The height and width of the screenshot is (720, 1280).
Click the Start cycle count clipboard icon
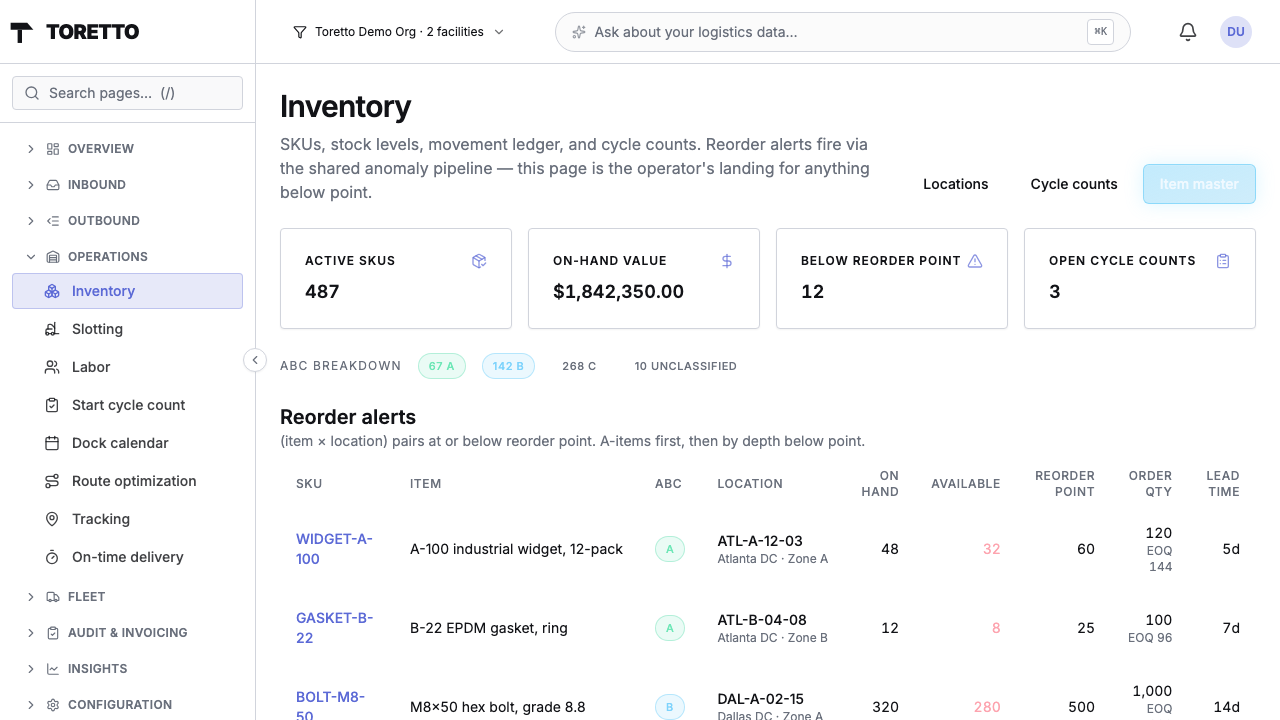point(52,405)
